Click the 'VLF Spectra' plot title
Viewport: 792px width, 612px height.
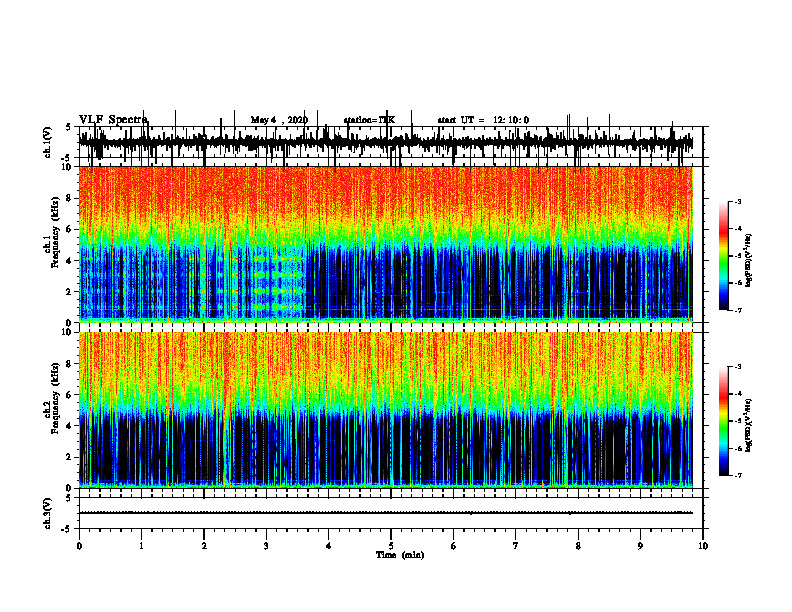tap(114, 120)
